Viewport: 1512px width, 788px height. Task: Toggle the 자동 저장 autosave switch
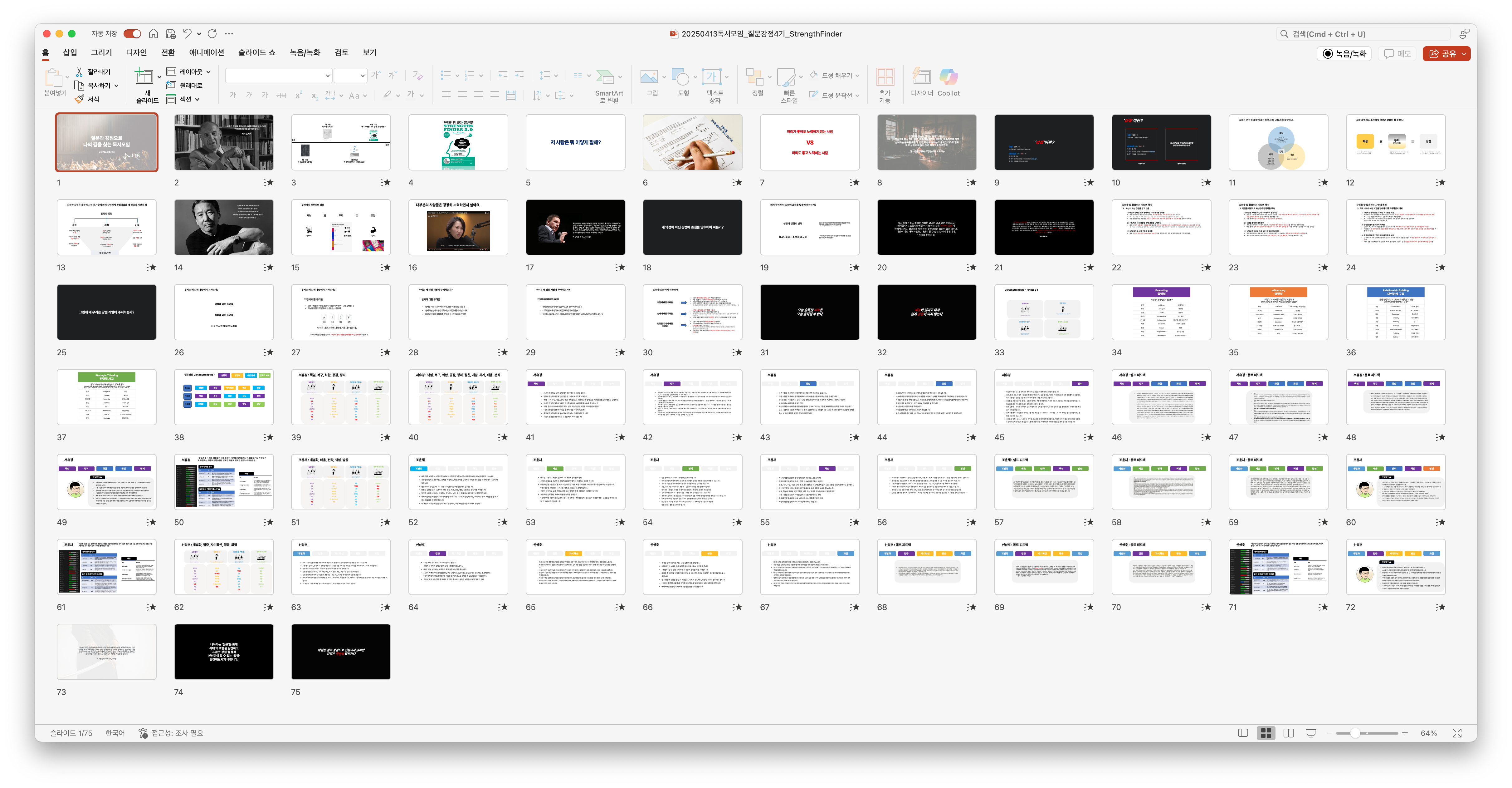pos(132,33)
